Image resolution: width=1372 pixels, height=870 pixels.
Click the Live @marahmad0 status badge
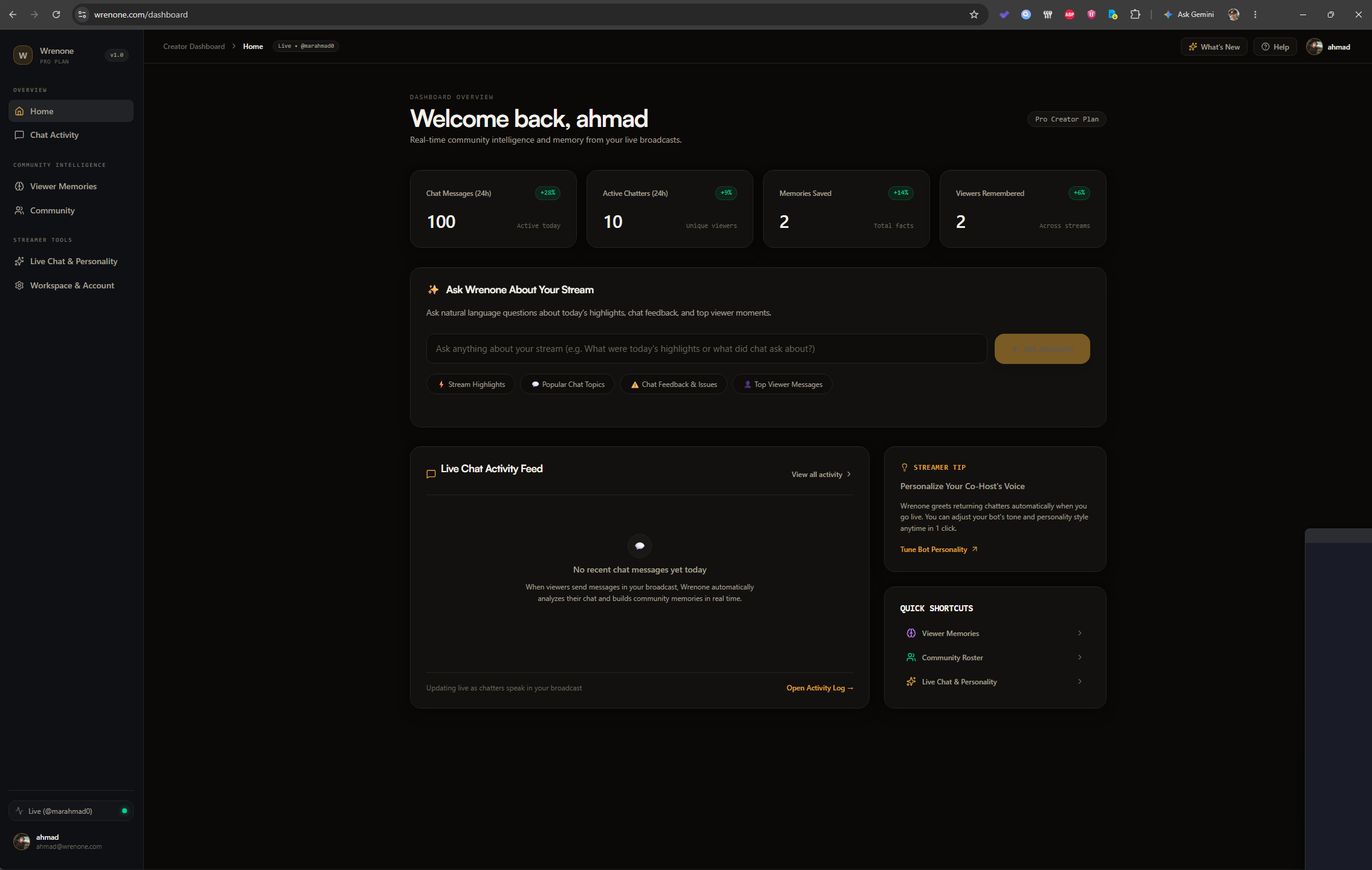coord(306,46)
